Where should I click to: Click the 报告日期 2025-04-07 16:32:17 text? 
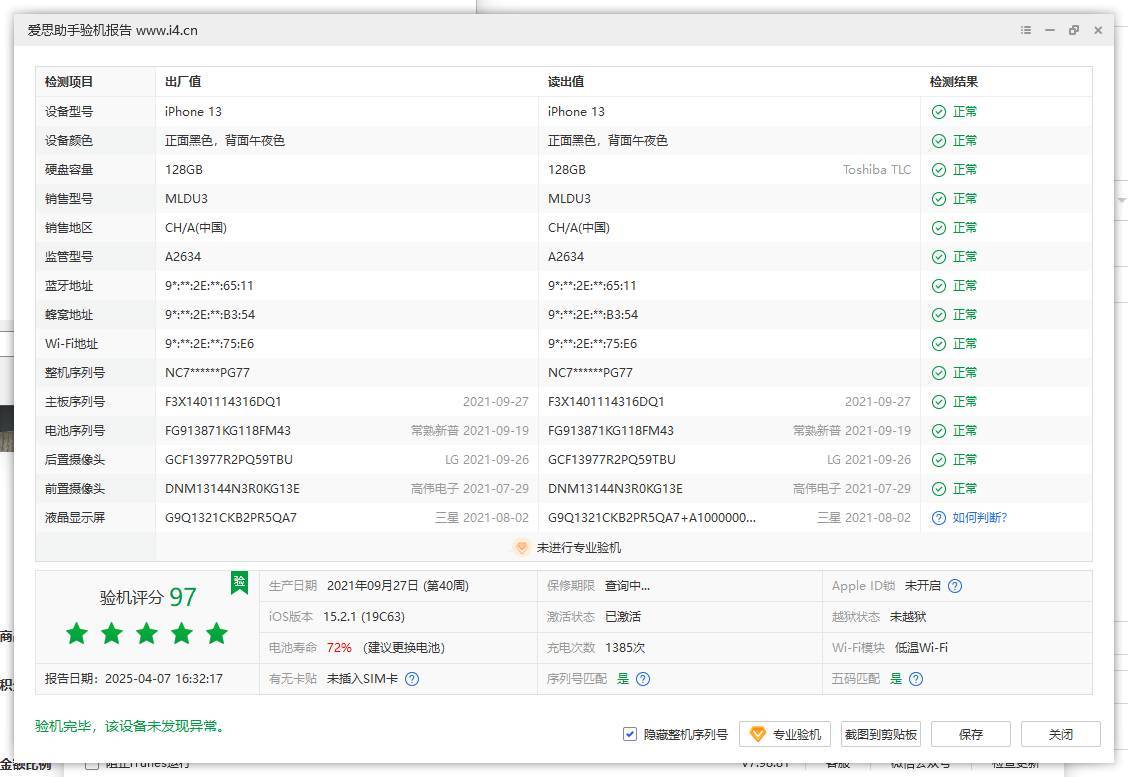[x=134, y=678]
